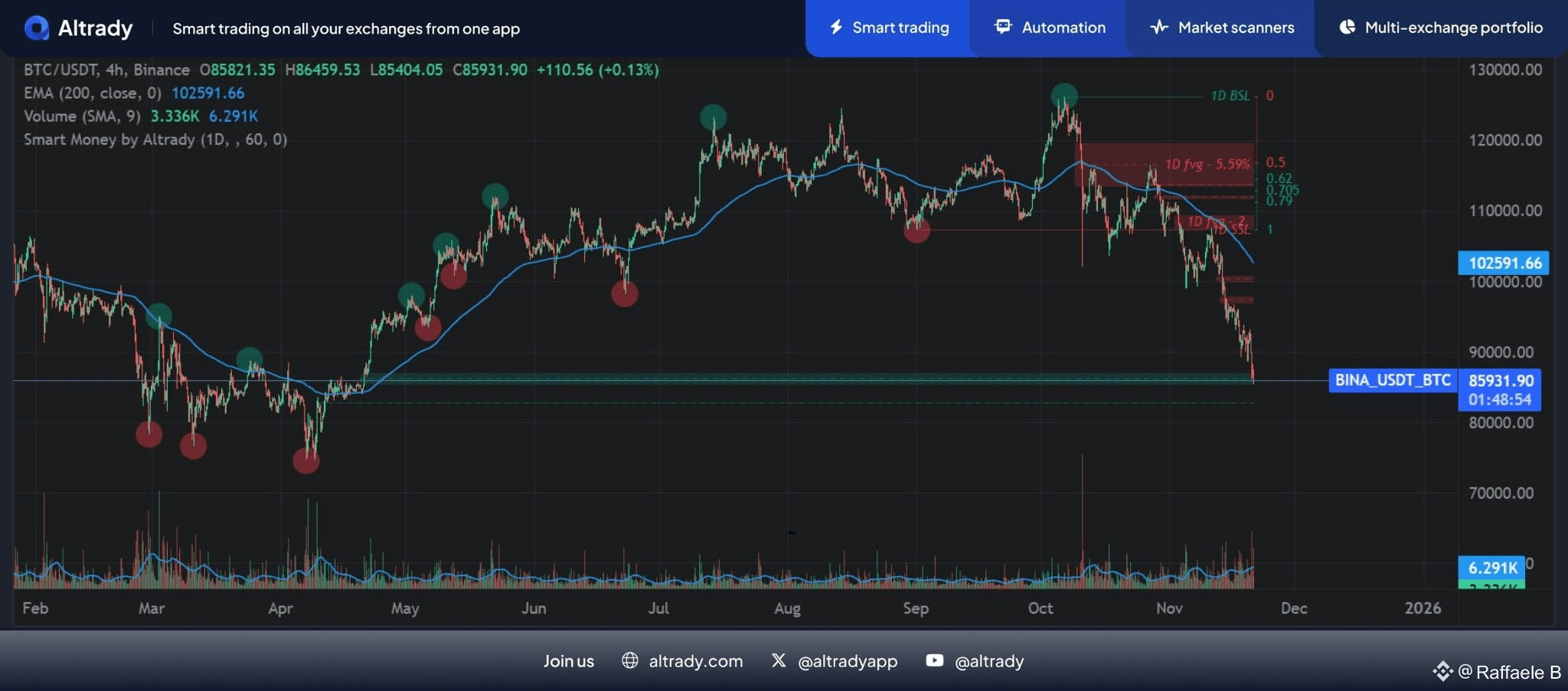Click the Feb label on the time axis

(x=35, y=608)
